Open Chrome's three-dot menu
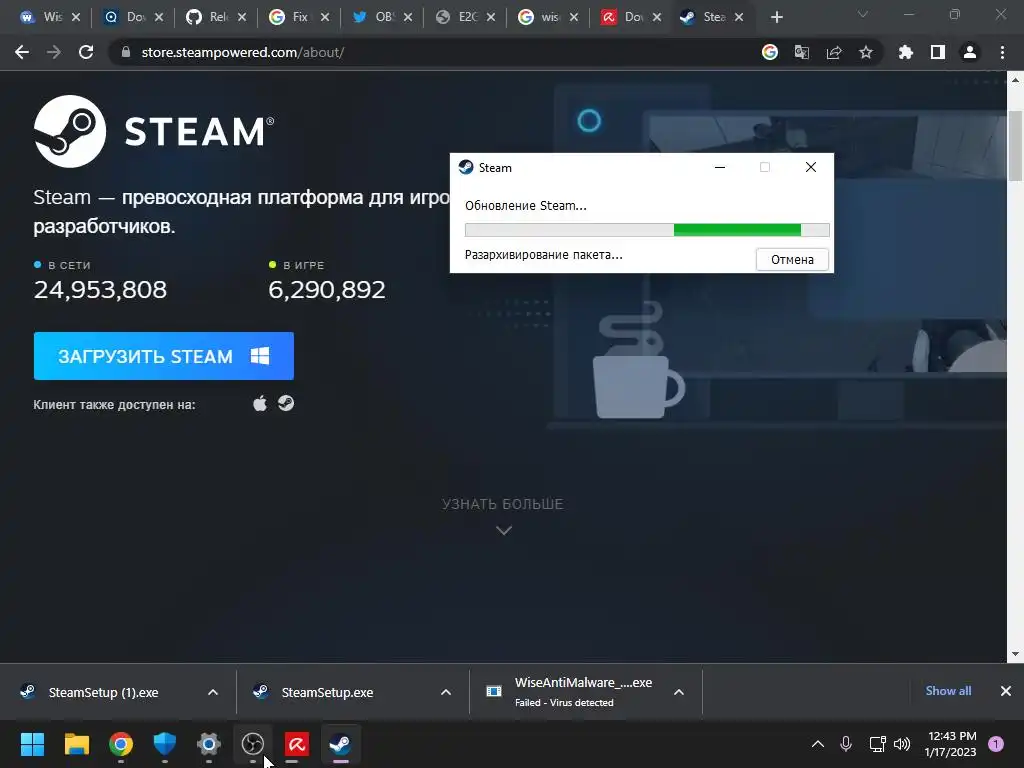Screen dimensions: 1024x768 [x=1002, y=52]
